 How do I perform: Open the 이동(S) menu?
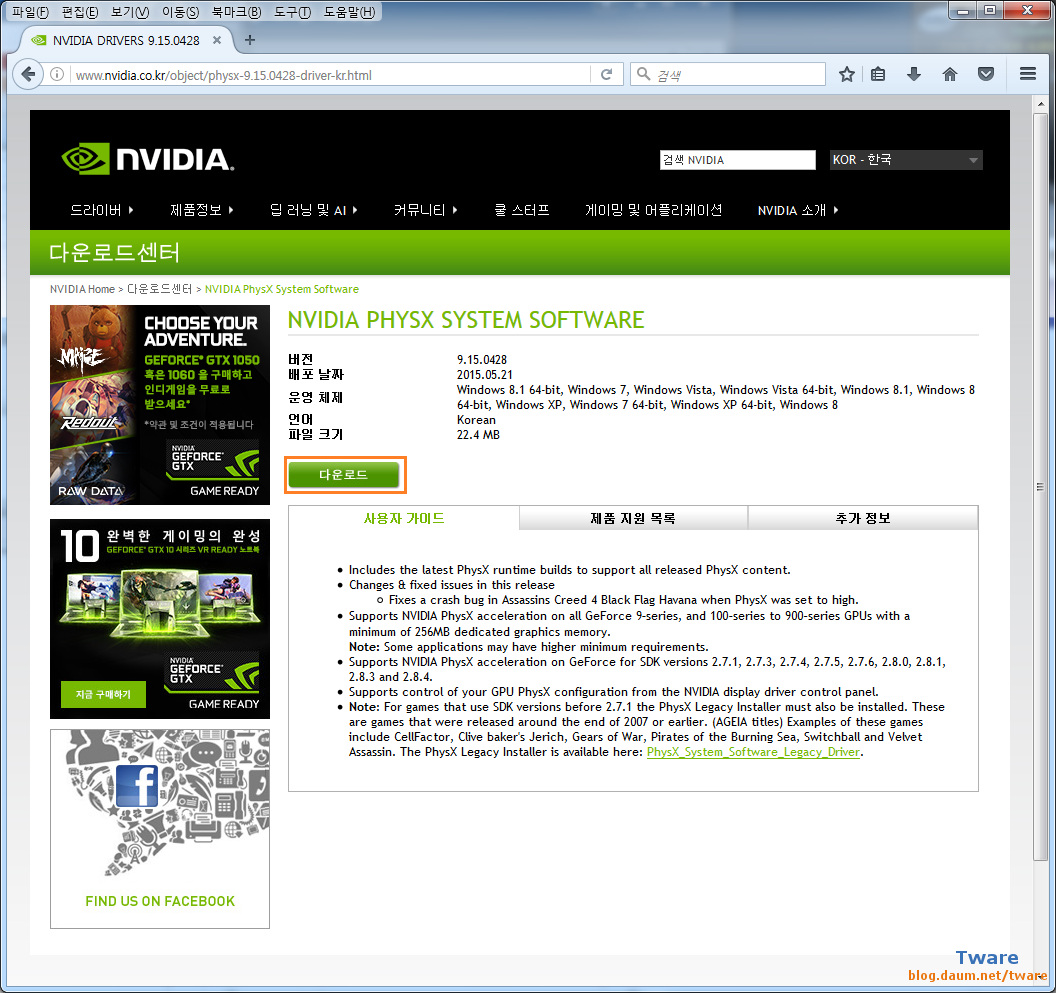point(180,12)
